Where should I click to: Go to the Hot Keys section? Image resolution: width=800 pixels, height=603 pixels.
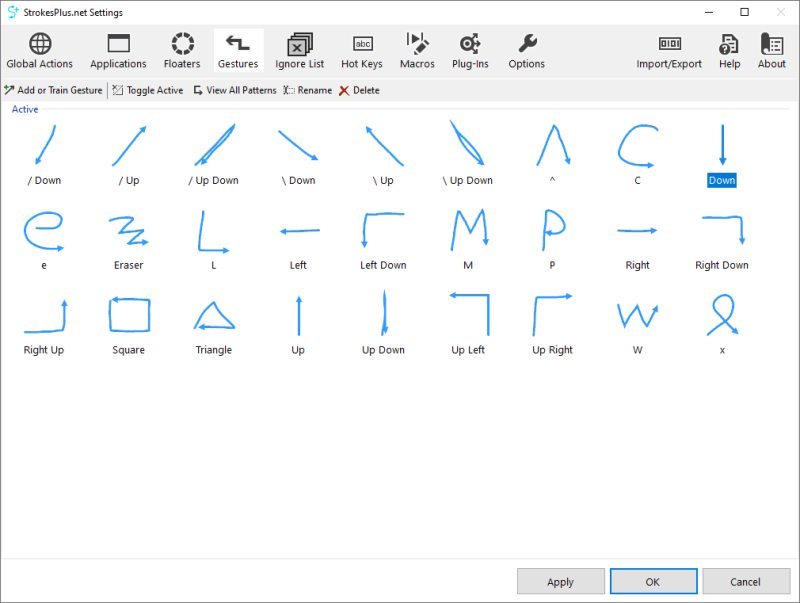coord(362,51)
